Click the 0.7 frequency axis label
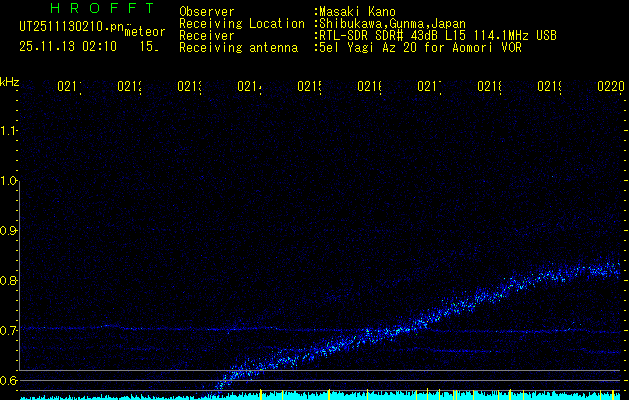The width and height of the screenshot is (629, 400). [x=9, y=331]
